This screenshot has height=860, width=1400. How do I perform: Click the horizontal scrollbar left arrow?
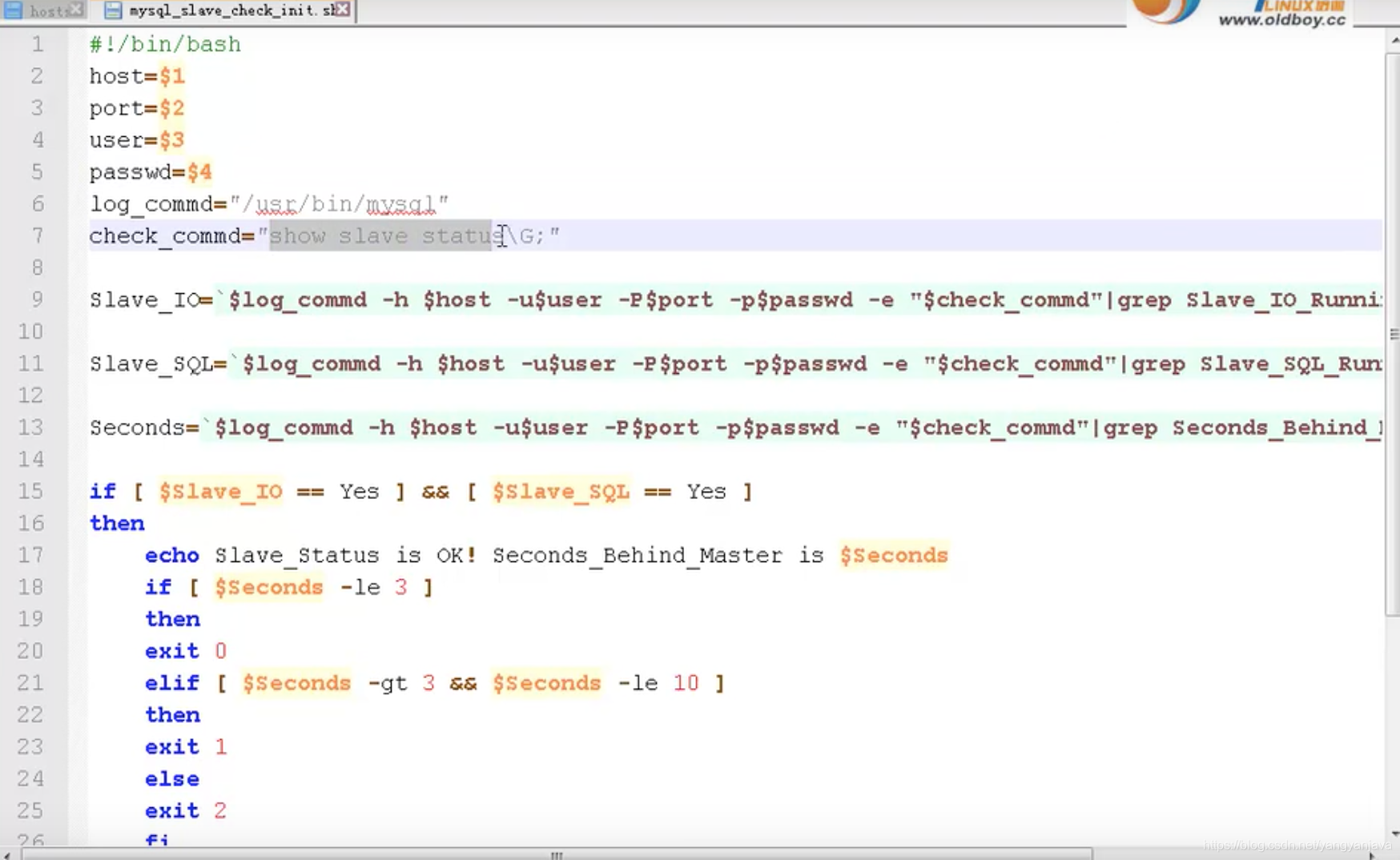coord(7,854)
